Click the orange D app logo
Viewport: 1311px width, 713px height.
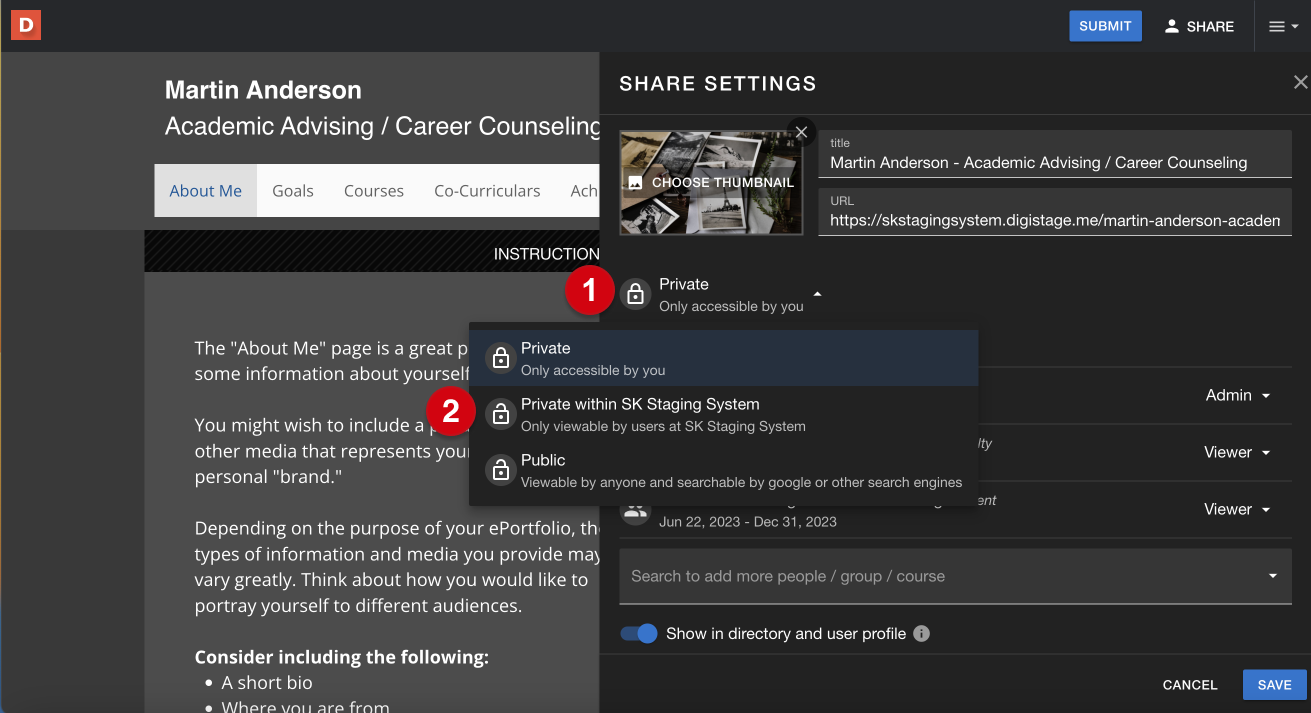tap(26, 25)
